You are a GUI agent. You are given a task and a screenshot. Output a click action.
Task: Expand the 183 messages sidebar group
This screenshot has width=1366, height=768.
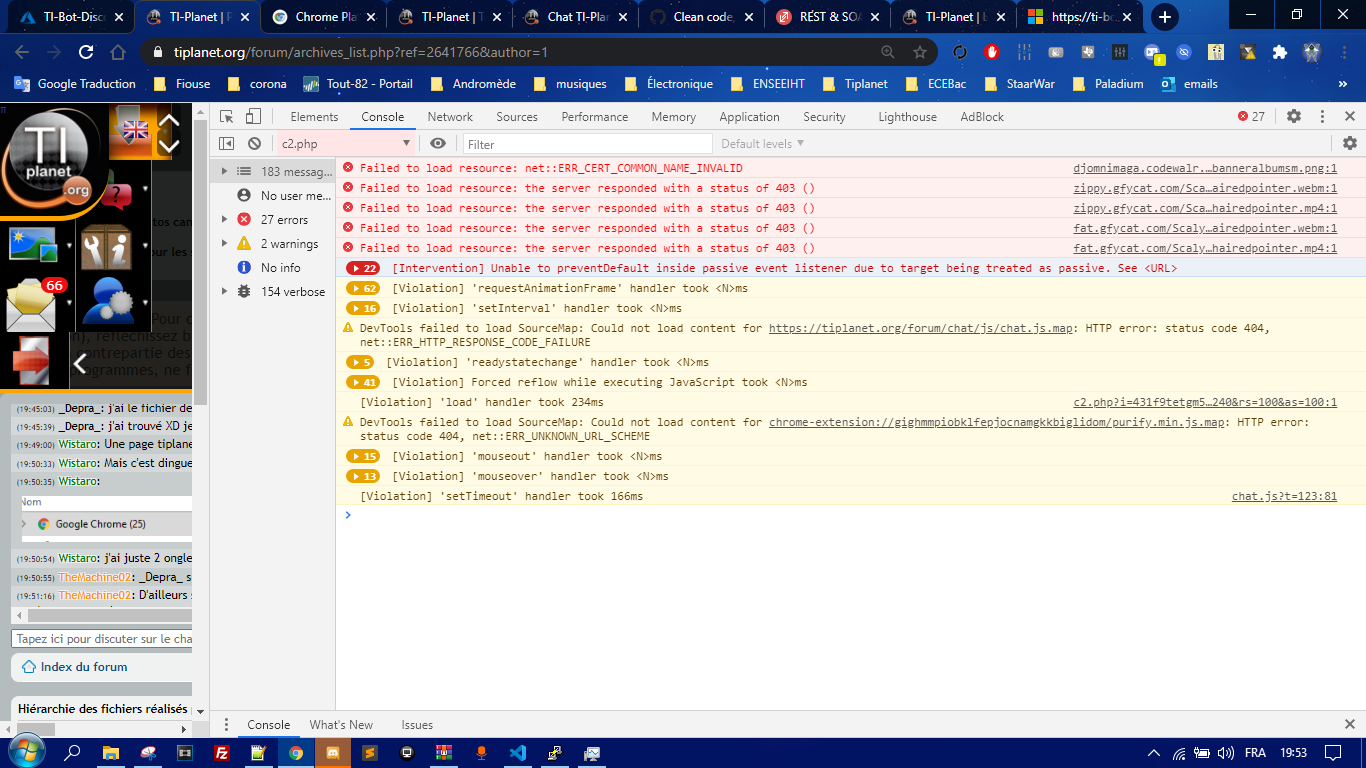(x=224, y=172)
